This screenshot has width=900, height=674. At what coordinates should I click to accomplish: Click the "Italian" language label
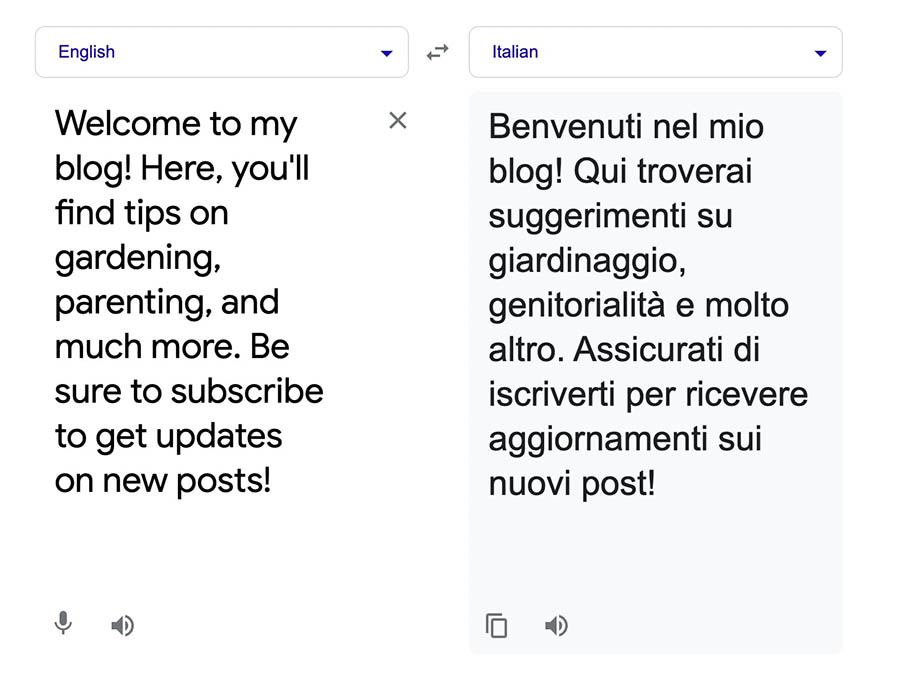click(x=515, y=52)
